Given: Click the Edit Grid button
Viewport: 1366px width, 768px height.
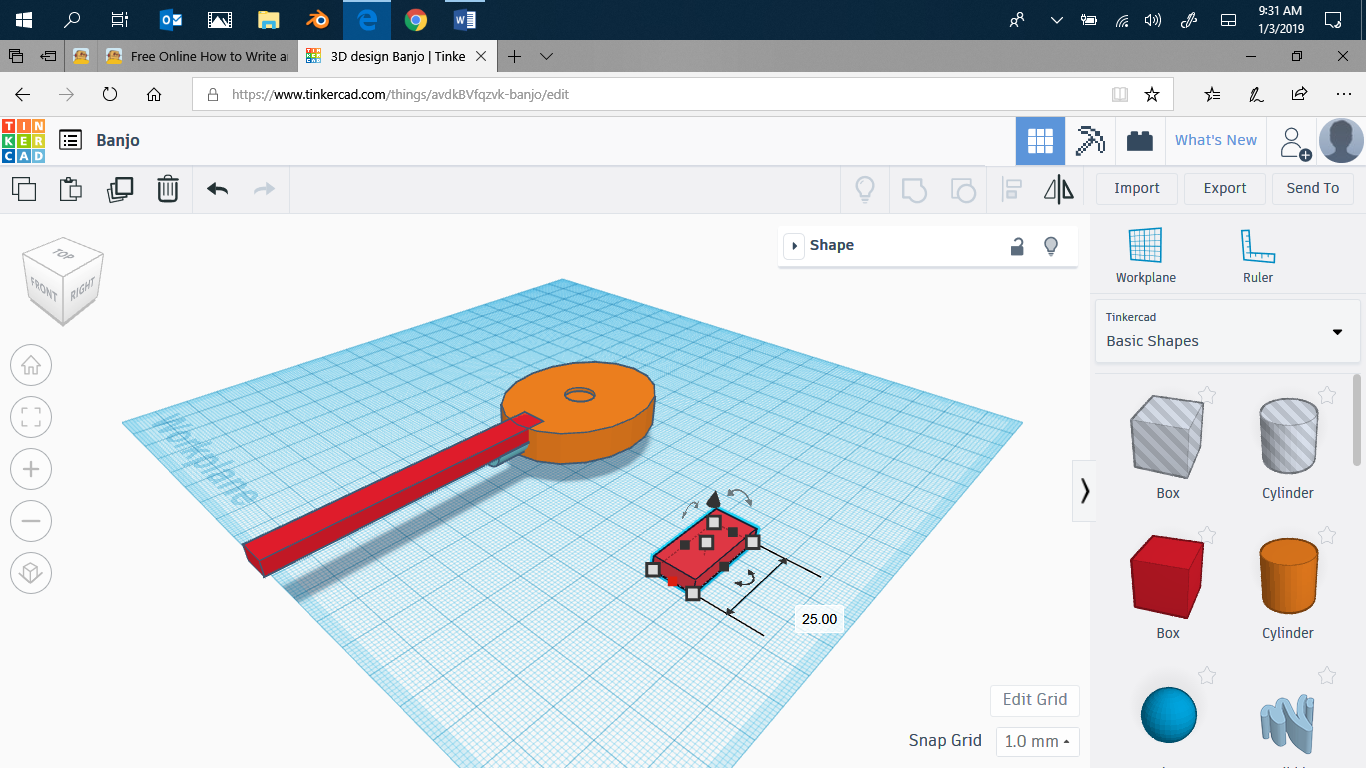Looking at the screenshot, I should click(x=1035, y=700).
